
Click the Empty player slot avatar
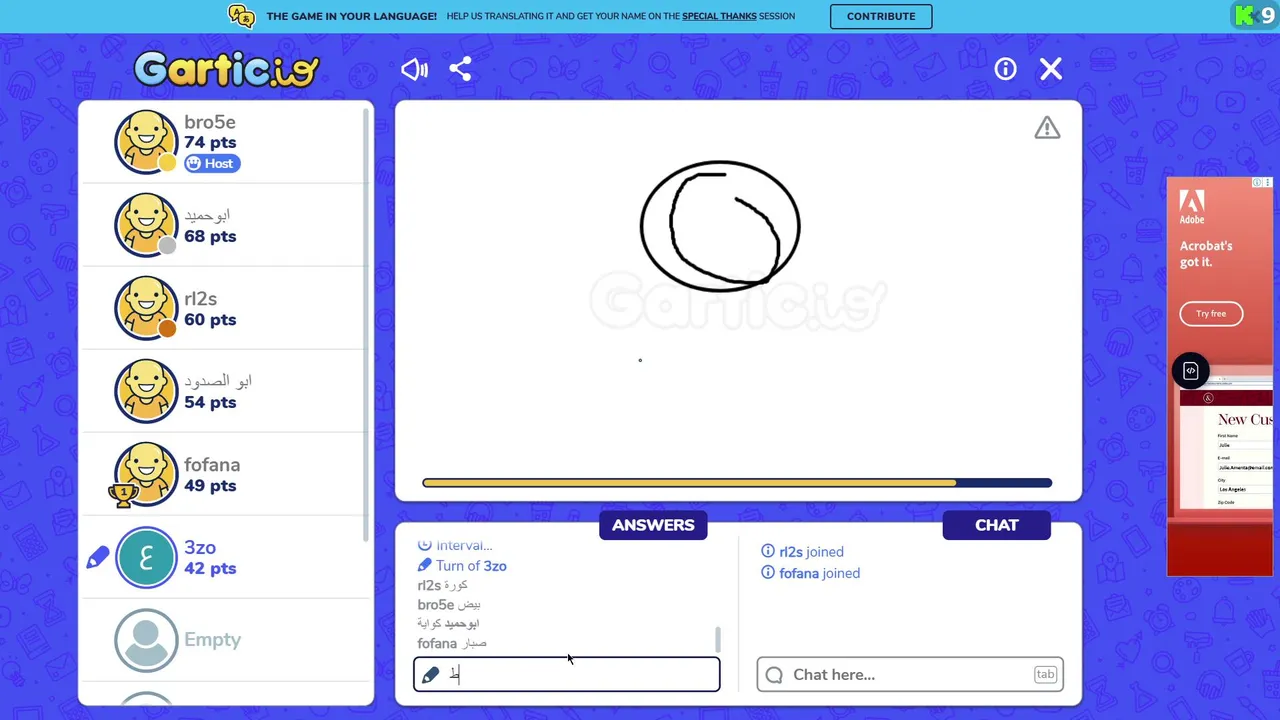tap(146, 640)
